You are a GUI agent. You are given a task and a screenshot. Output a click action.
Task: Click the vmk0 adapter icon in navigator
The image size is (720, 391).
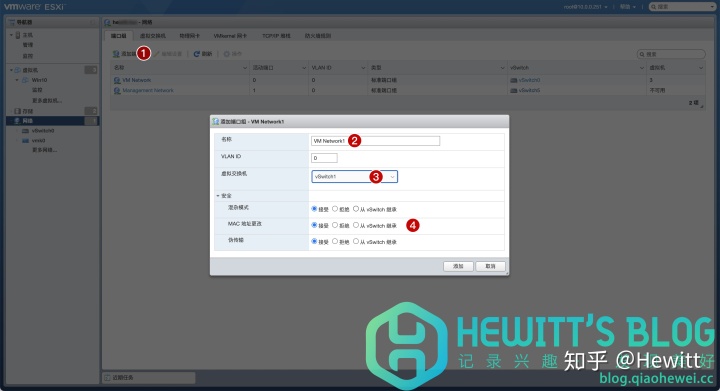point(26,140)
